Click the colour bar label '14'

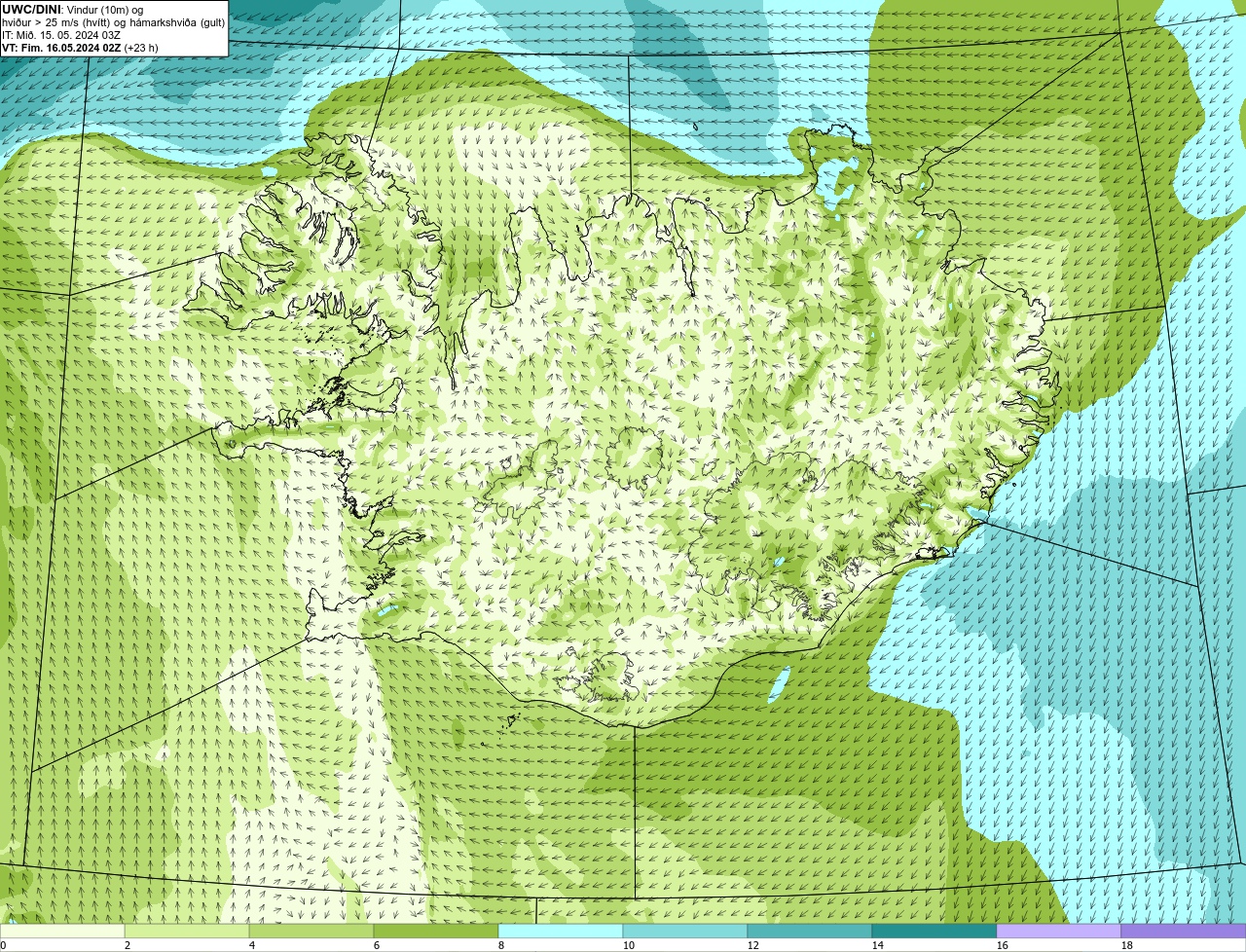point(878,945)
